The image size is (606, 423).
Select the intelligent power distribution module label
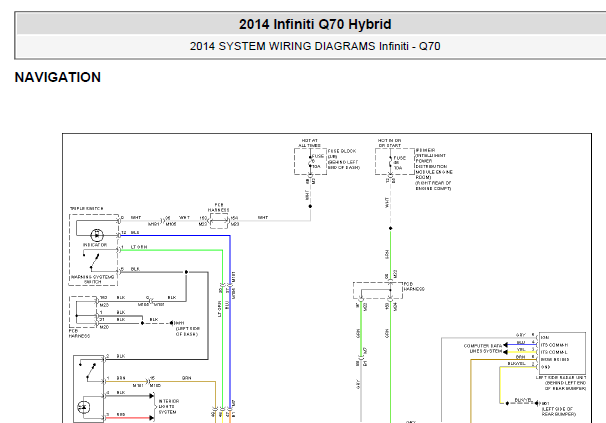point(434,164)
